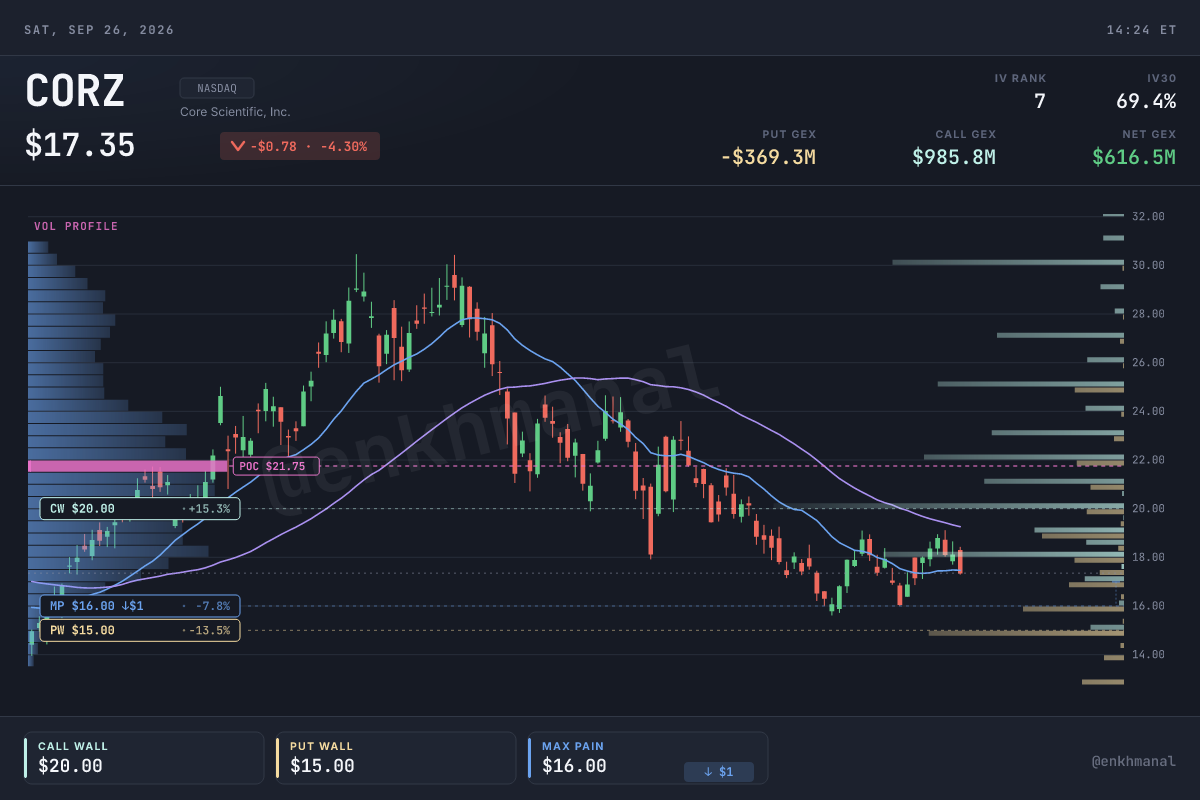Click the PUT WALL $15.00 card
Viewport: 1200px width, 800px height.
(x=396, y=758)
